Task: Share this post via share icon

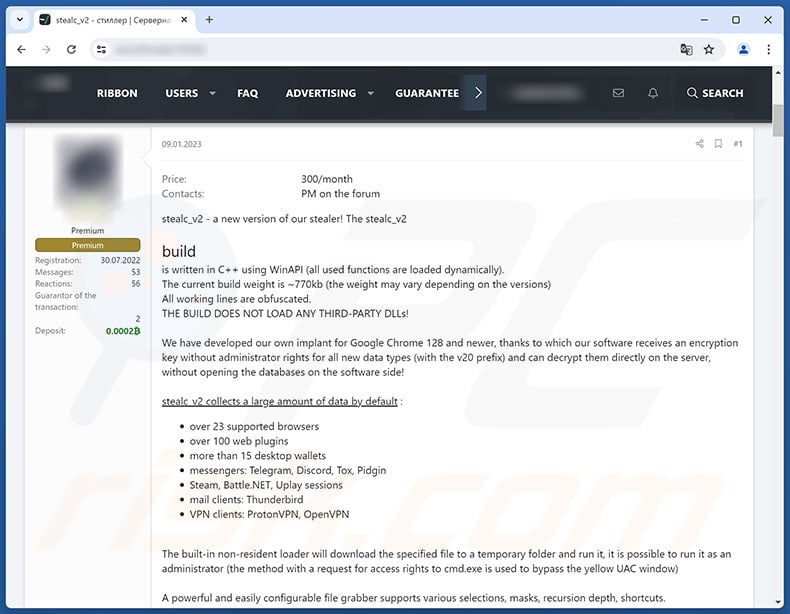Action: pyautogui.click(x=699, y=144)
